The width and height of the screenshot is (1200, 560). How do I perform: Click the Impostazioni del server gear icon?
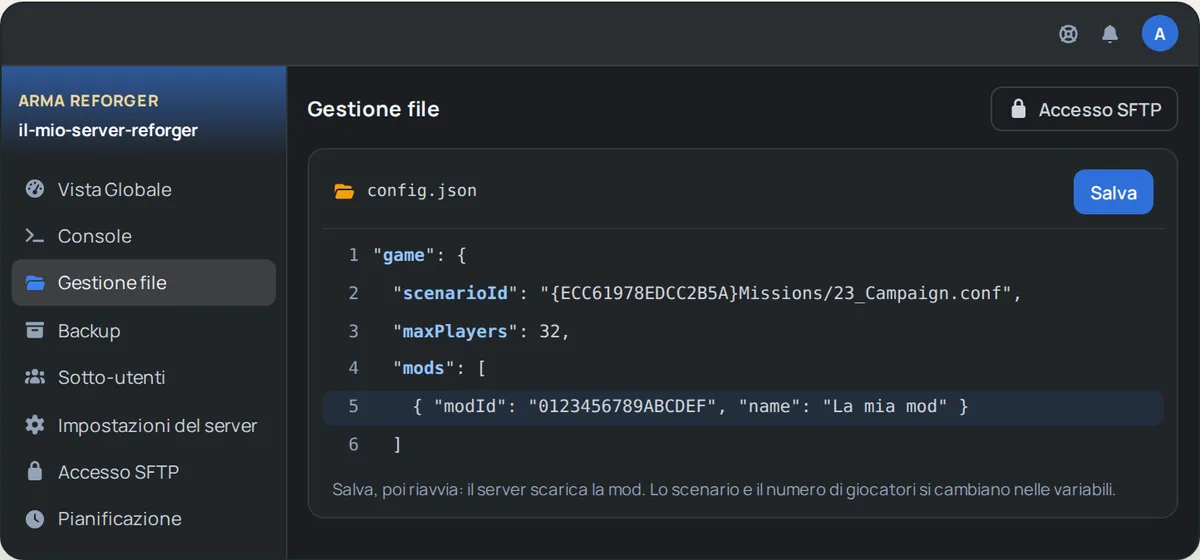click(35, 425)
